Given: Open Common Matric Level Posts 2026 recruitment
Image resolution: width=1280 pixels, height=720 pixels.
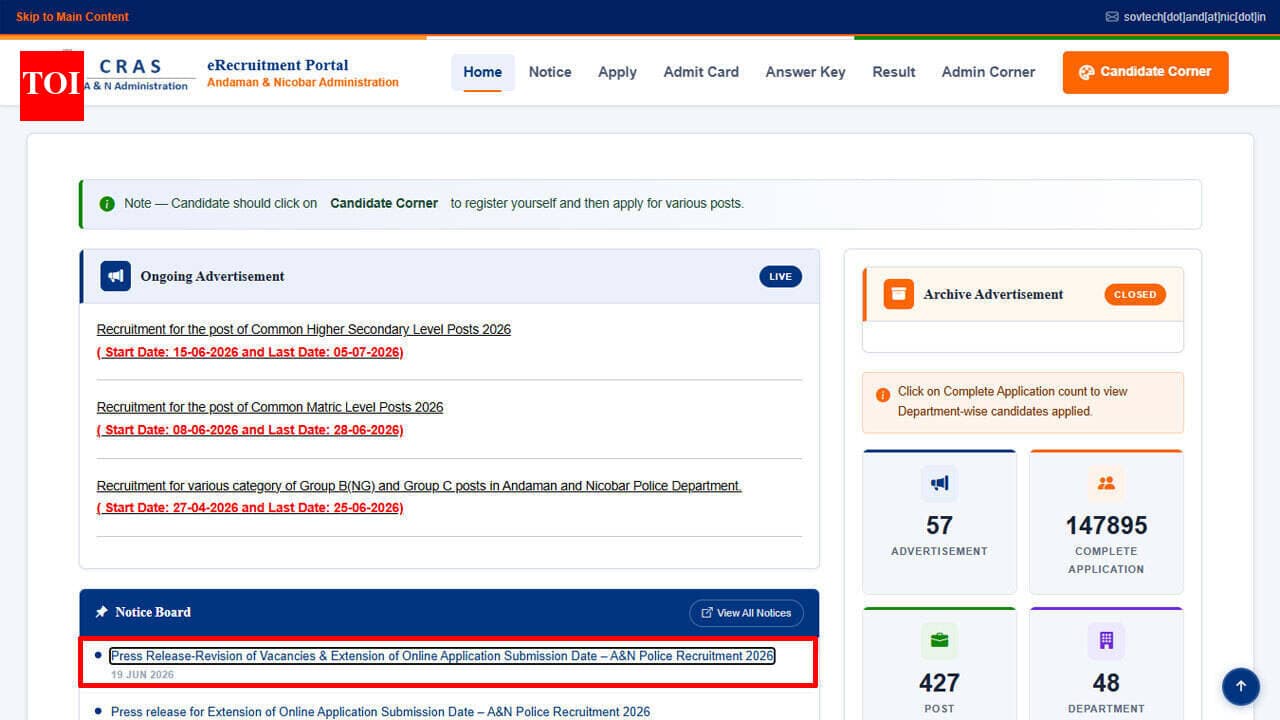Looking at the screenshot, I should 270,407.
